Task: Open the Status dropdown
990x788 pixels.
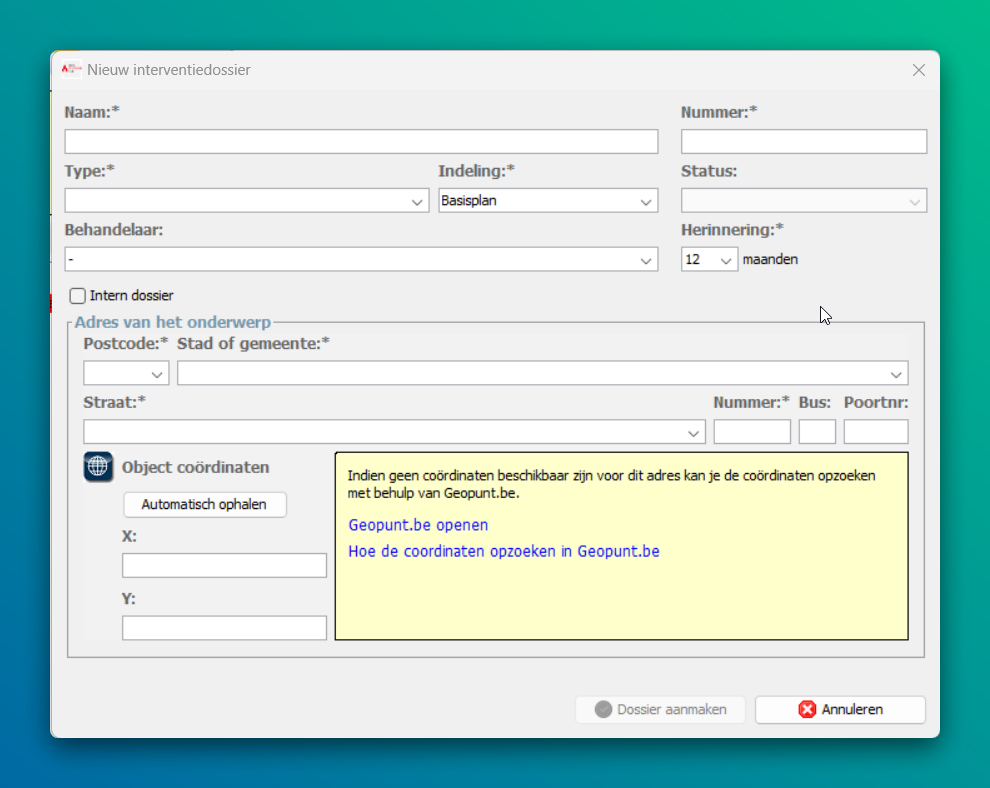Action: coord(804,201)
